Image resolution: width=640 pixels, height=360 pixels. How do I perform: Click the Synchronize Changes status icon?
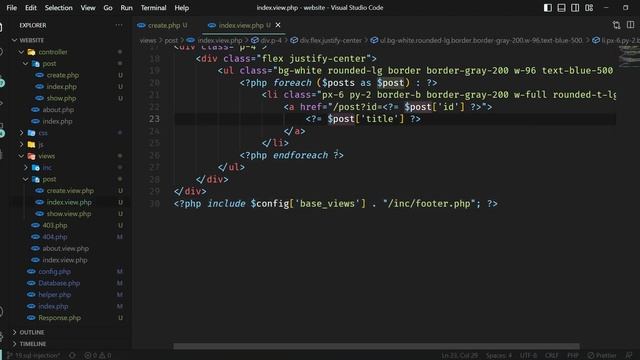[x=72, y=356]
